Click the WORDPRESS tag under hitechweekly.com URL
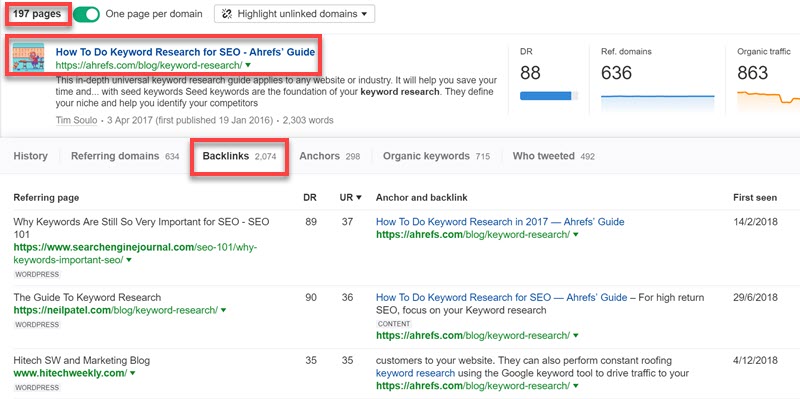This screenshot has height=399, width=800. point(37,388)
